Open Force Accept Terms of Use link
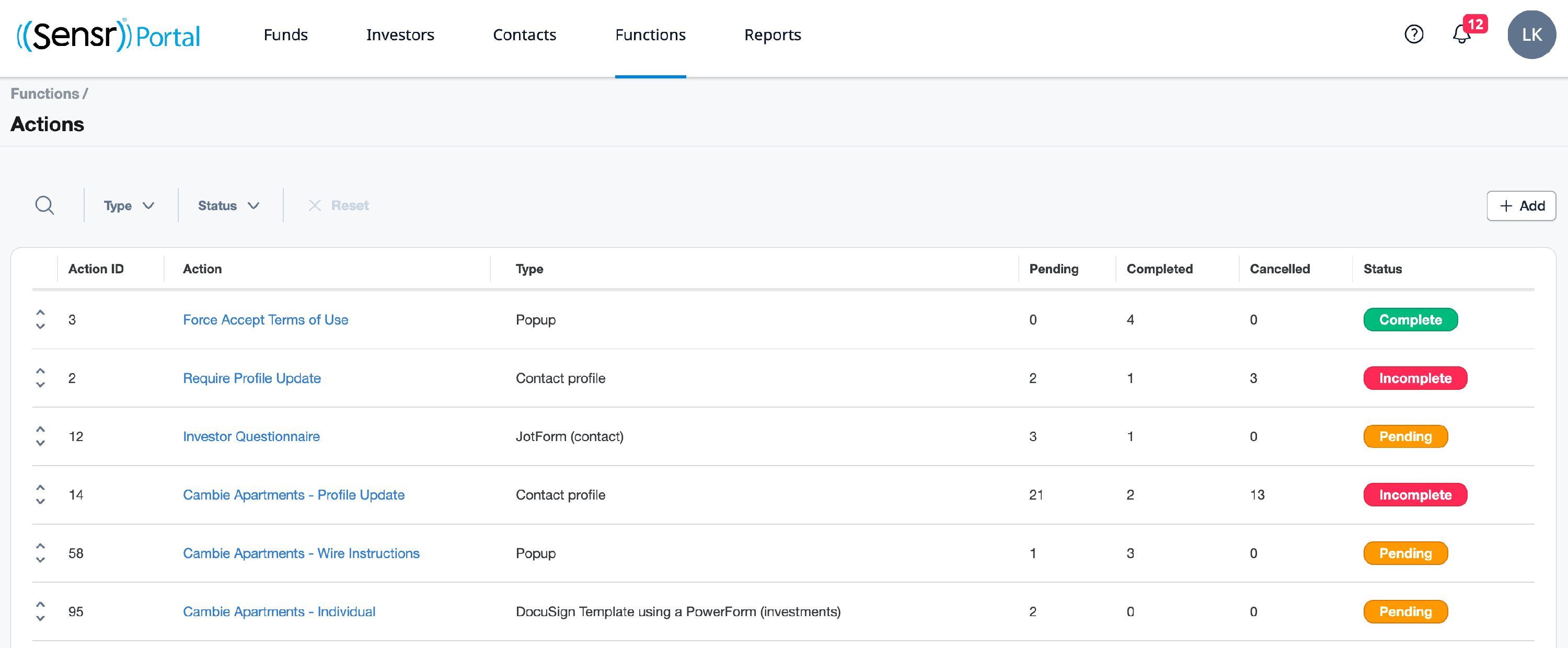The height and width of the screenshot is (648, 1568). click(x=266, y=319)
